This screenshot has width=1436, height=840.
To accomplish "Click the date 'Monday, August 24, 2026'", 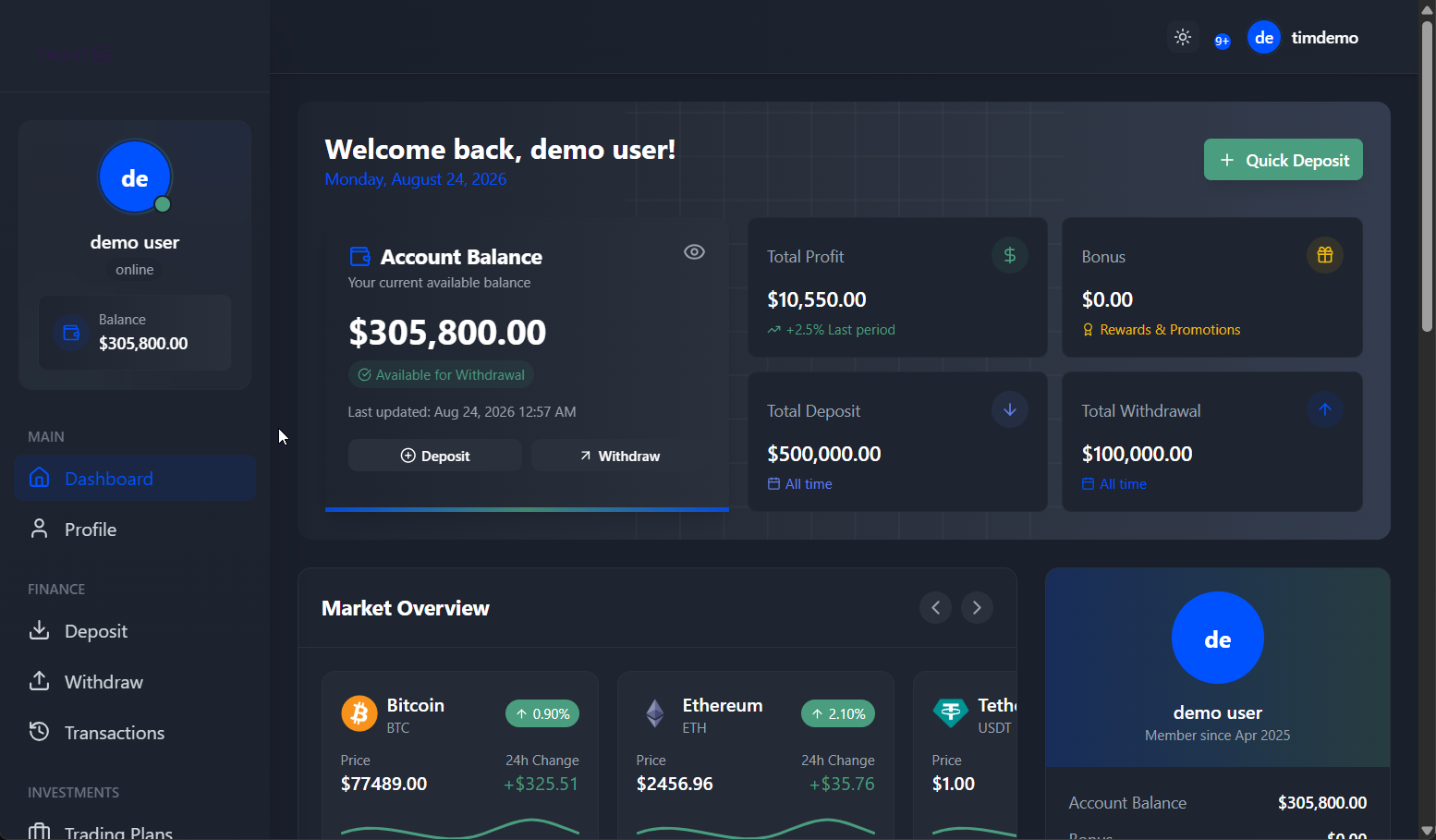I will (x=416, y=179).
